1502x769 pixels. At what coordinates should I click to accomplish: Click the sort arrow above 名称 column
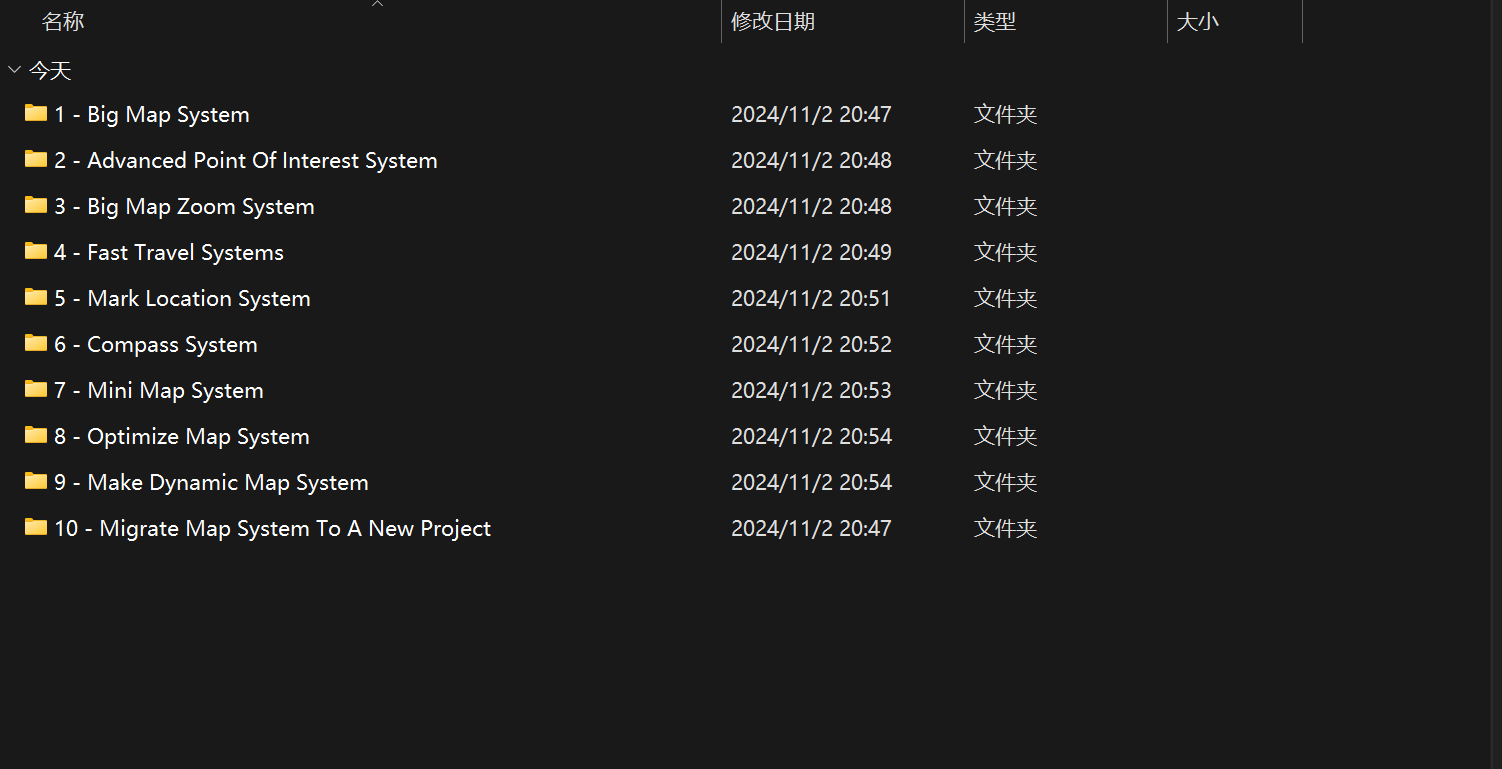[377, 4]
